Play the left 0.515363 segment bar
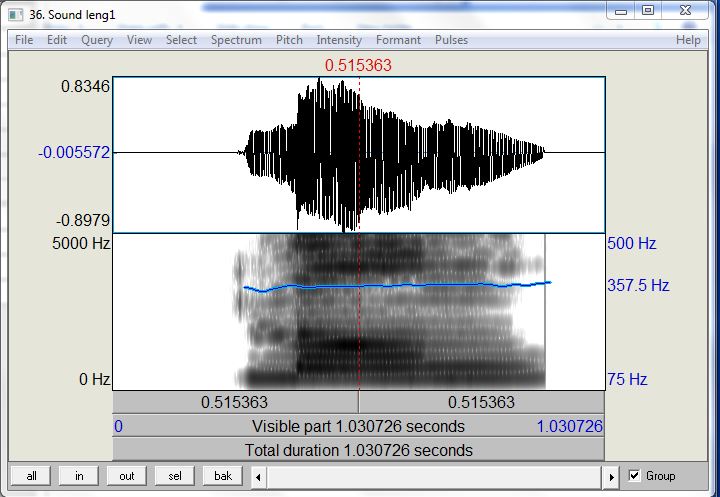The image size is (720, 497). tap(236, 402)
